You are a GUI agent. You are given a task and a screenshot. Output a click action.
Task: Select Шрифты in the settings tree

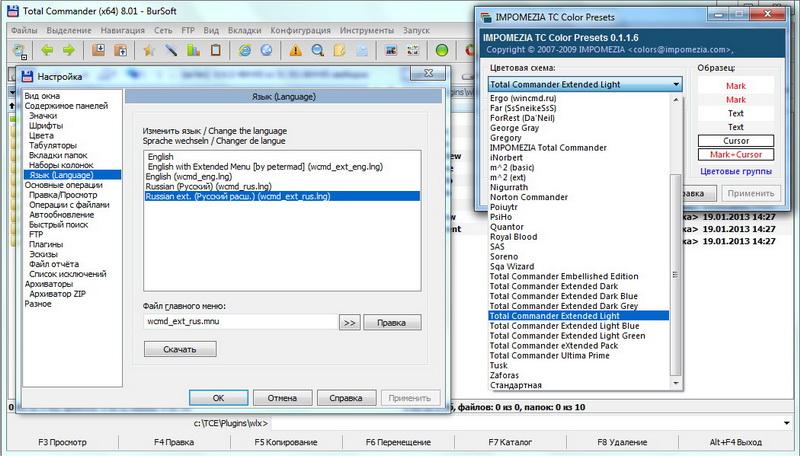[x=46, y=125]
